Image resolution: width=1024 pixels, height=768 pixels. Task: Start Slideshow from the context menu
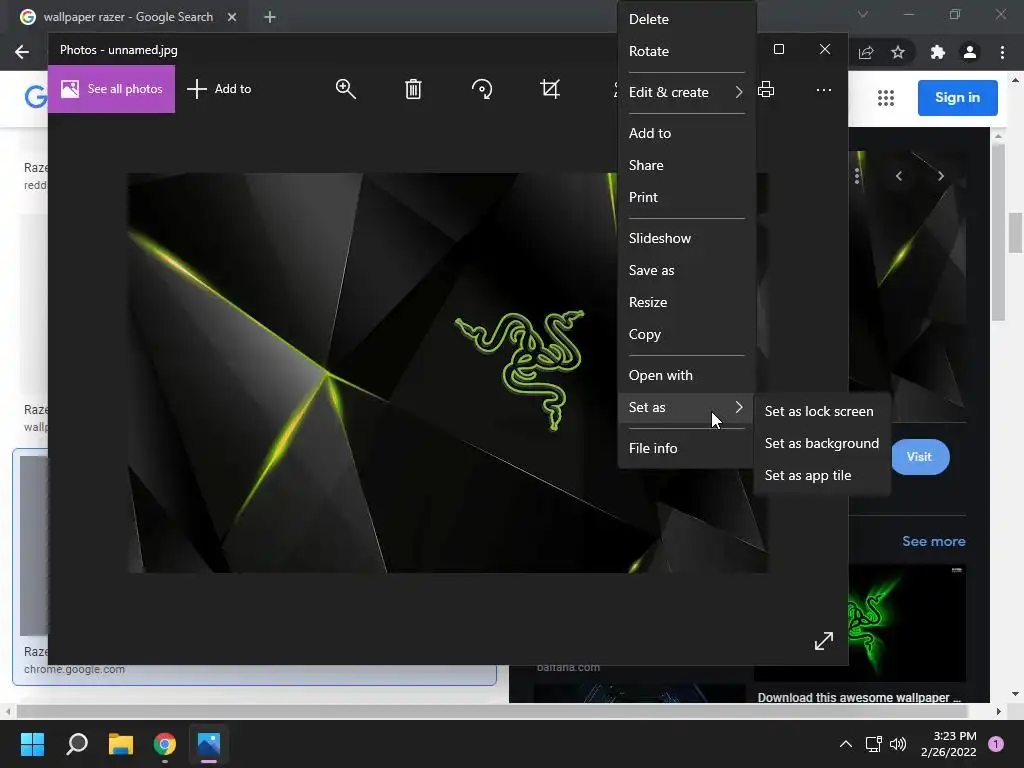(686, 238)
